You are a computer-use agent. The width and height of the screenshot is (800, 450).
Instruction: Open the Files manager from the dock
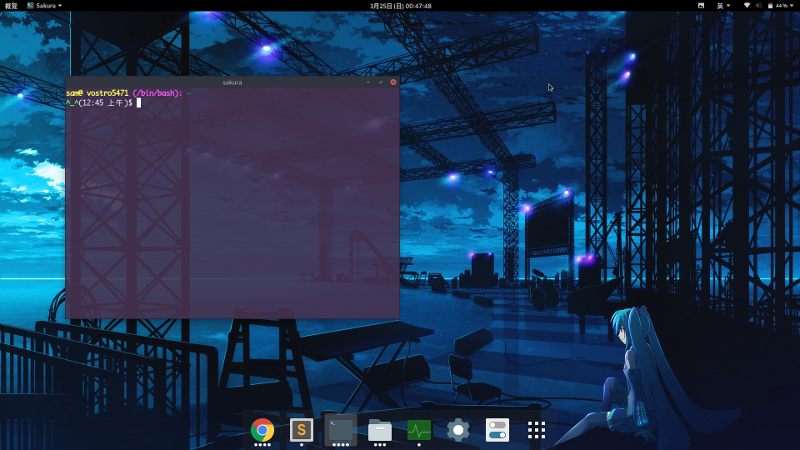(x=380, y=431)
